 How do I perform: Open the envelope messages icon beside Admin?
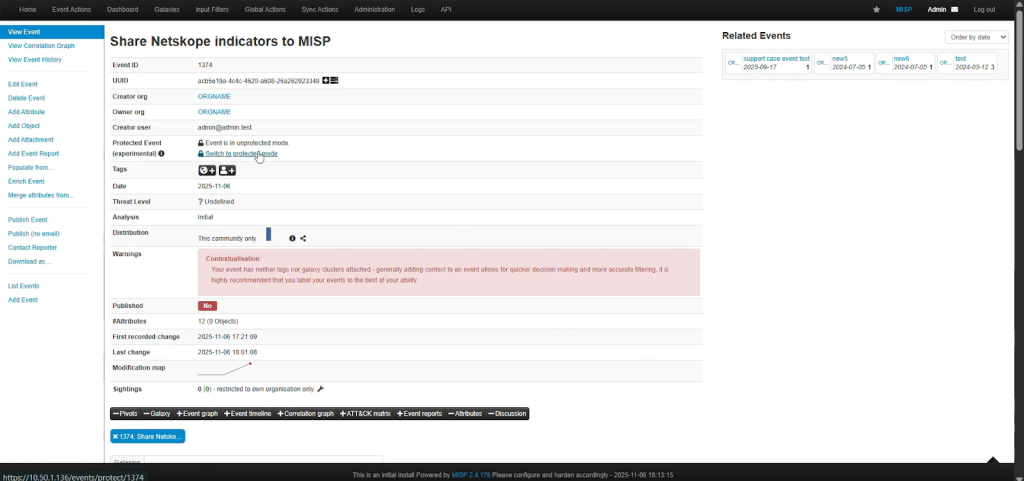(x=954, y=10)
